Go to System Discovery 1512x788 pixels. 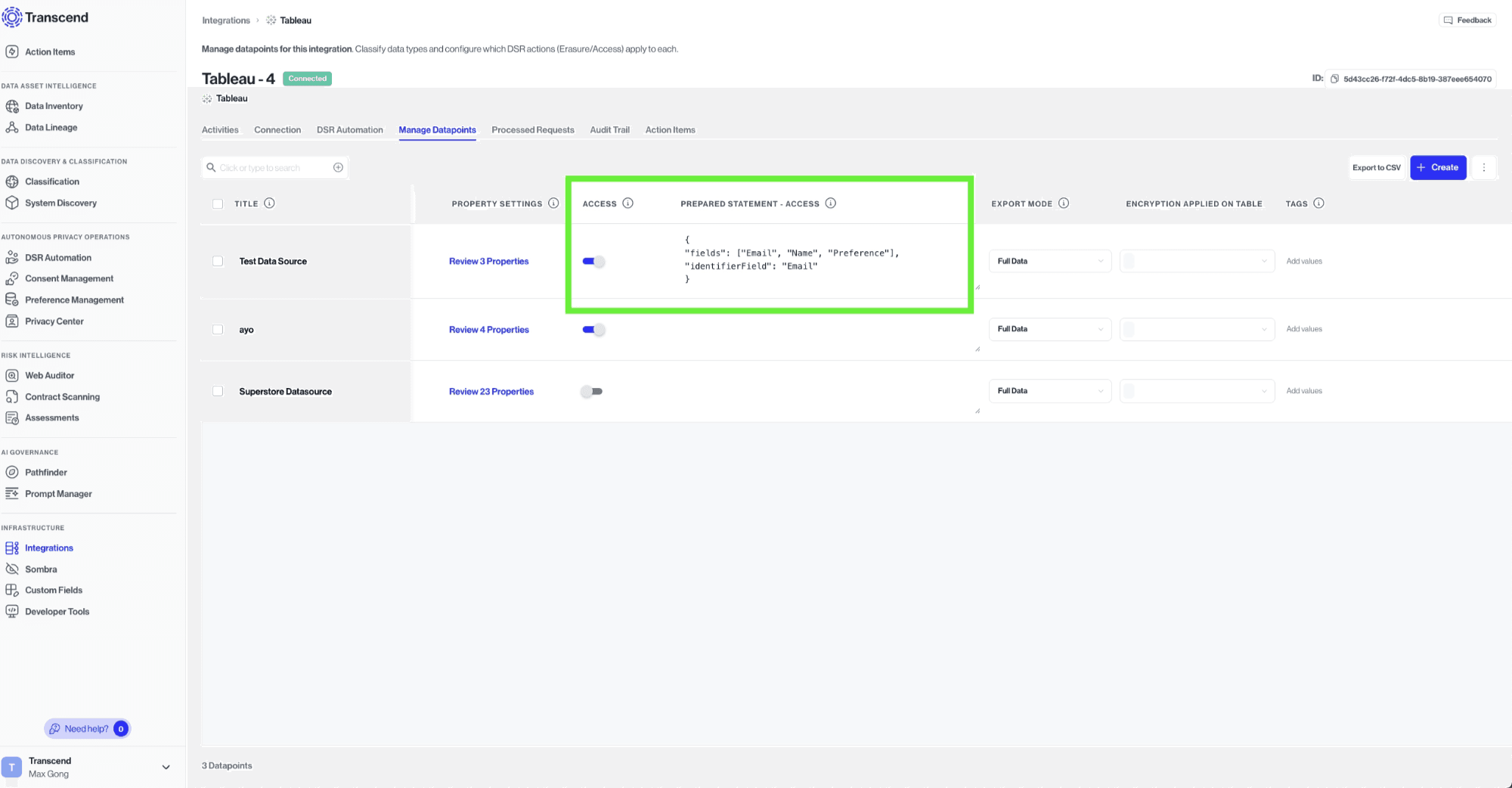(60, 203)
